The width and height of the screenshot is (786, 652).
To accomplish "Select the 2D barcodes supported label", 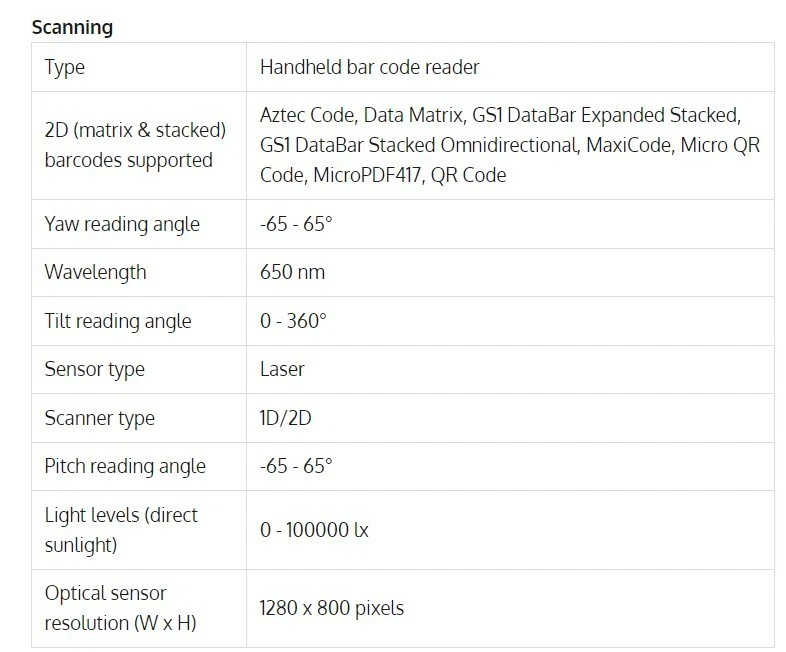I will pyautogui.click(x=135, y=145).
